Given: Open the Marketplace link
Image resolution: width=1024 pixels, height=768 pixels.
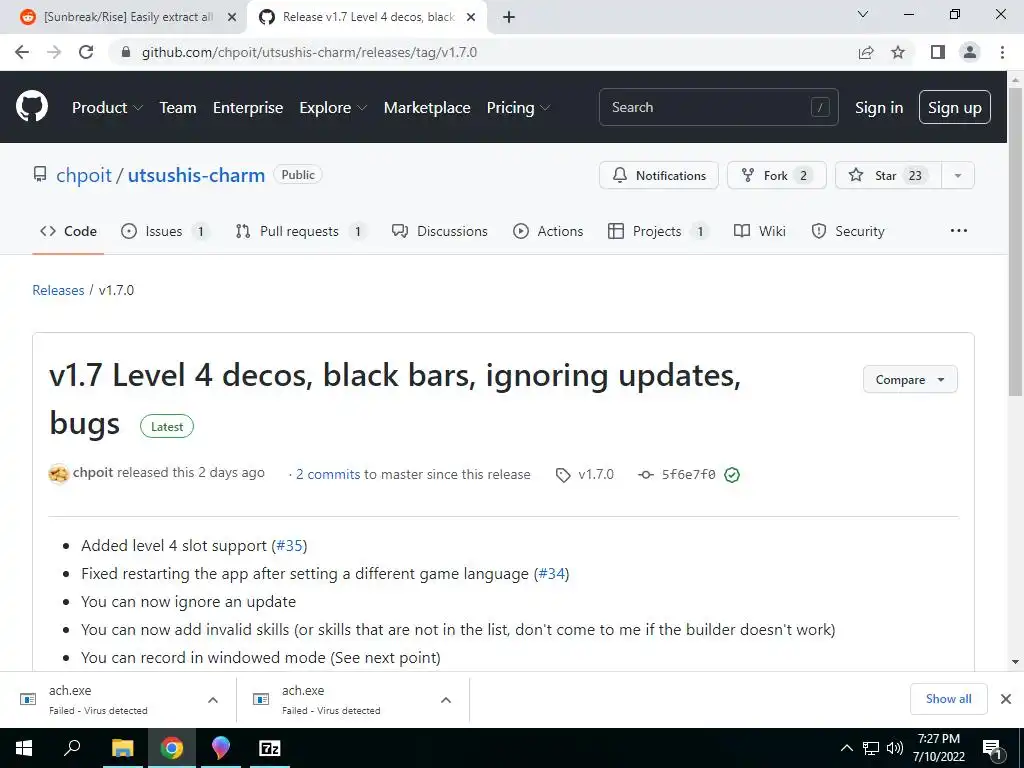Looking at the screenshot, I should tap(427, 108).
